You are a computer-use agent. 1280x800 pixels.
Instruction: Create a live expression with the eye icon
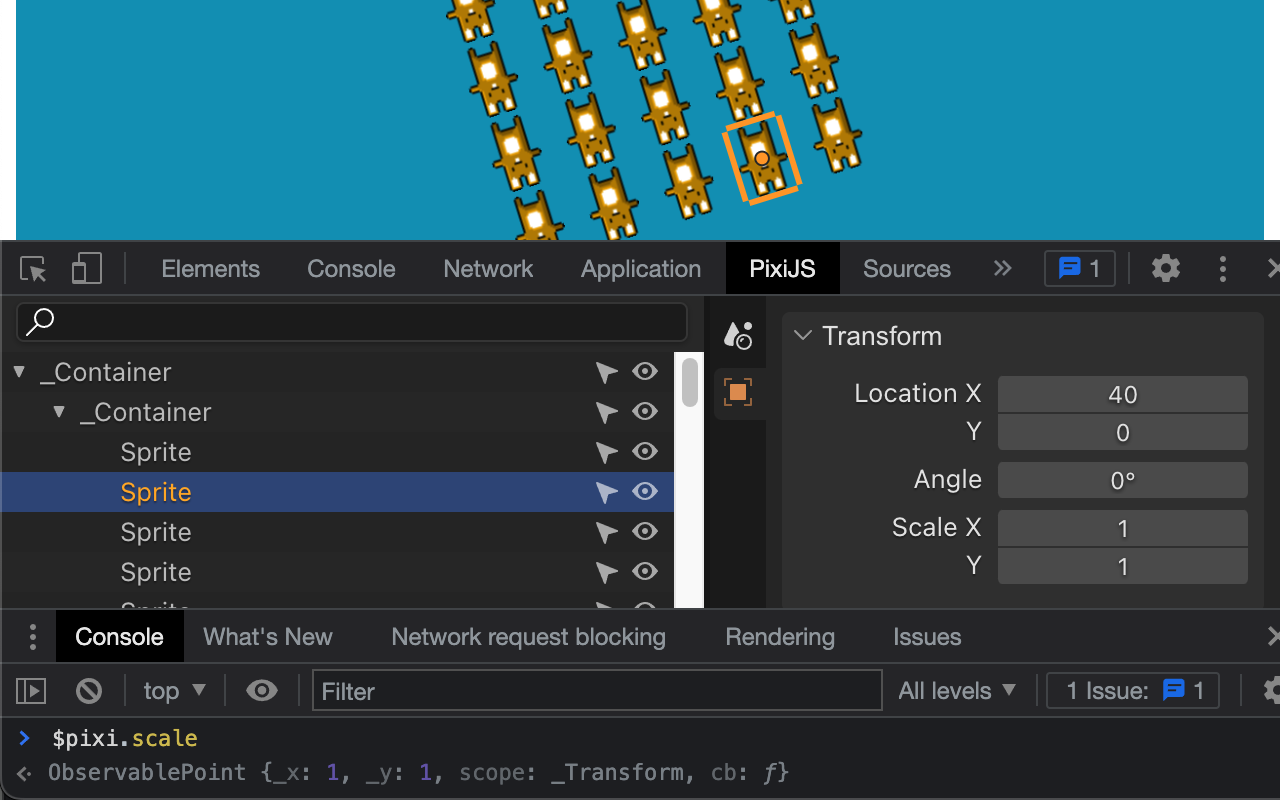coord(262,690)
